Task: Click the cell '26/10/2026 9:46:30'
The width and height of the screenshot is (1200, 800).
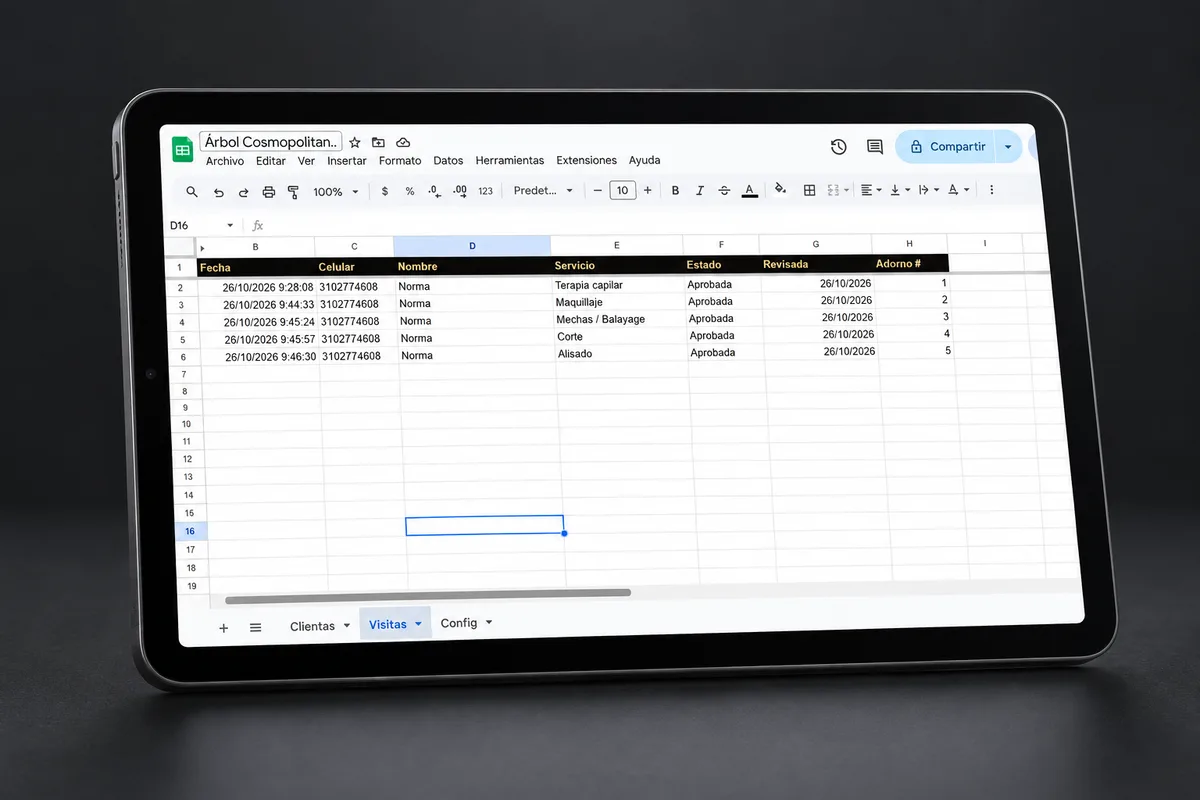Action: coord(260,356)
